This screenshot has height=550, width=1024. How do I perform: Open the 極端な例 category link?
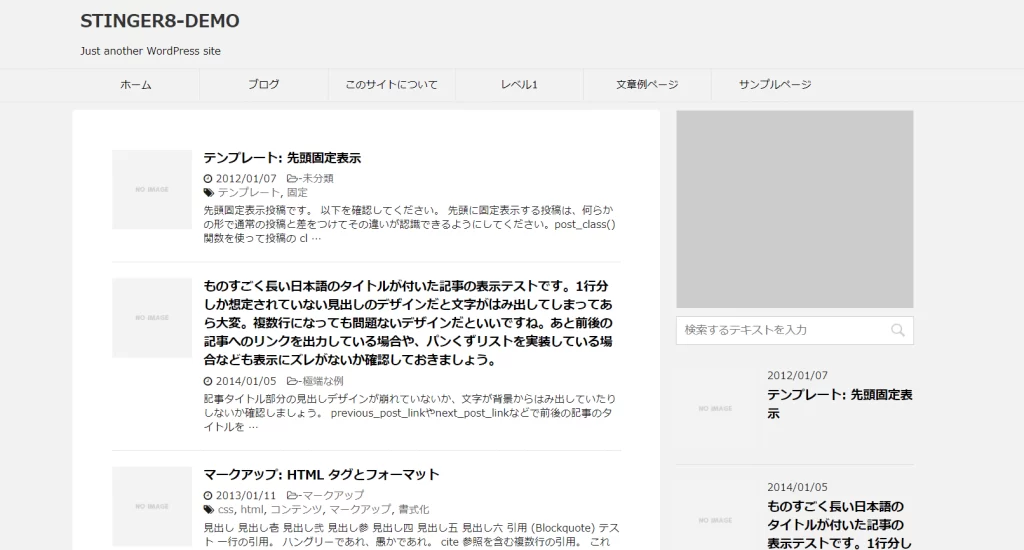(322, 381)
